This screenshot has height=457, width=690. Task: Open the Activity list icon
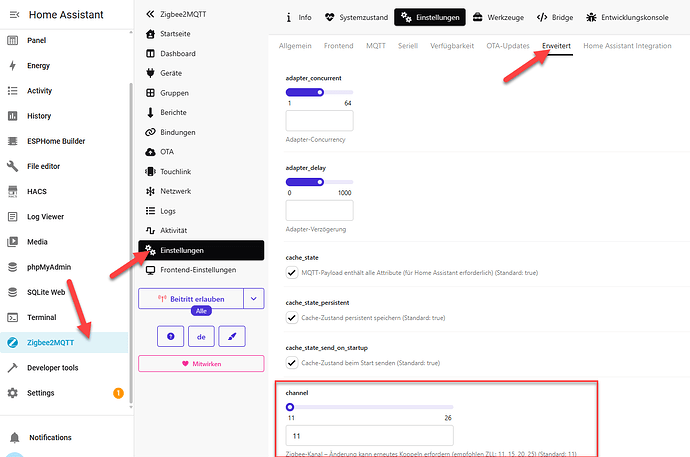click(x=13, y=91)
